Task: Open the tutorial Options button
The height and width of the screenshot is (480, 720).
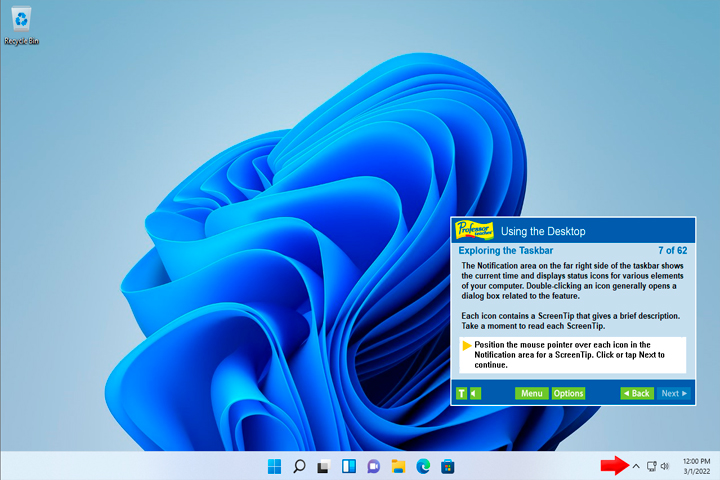Action: click(x=568, y=393)
